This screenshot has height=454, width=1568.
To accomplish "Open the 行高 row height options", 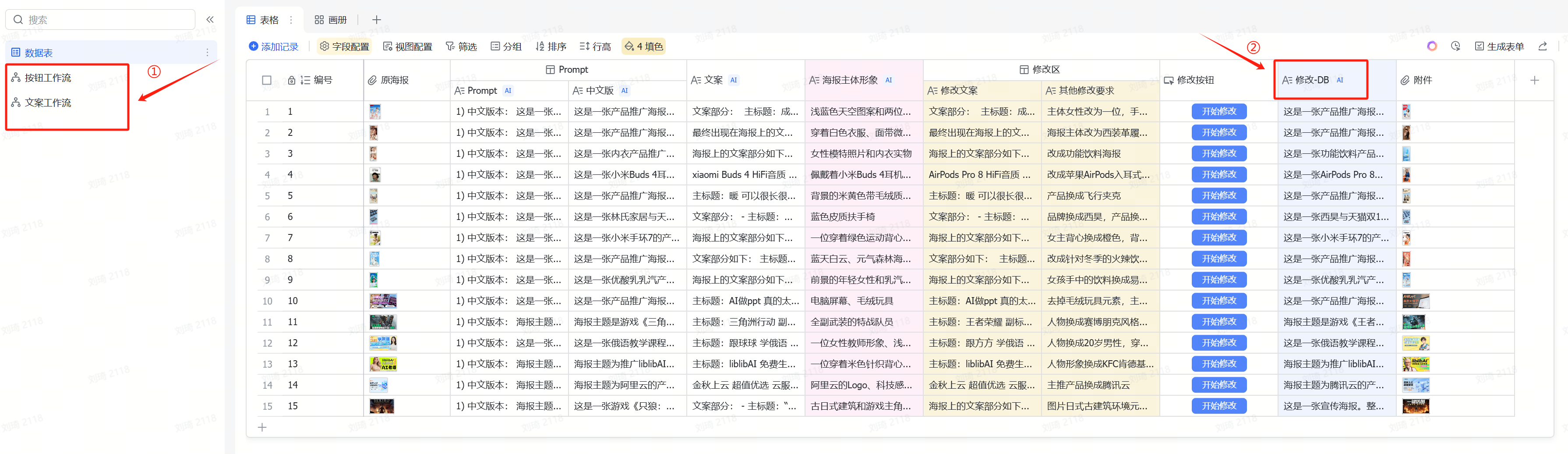I will click(595, 46).
